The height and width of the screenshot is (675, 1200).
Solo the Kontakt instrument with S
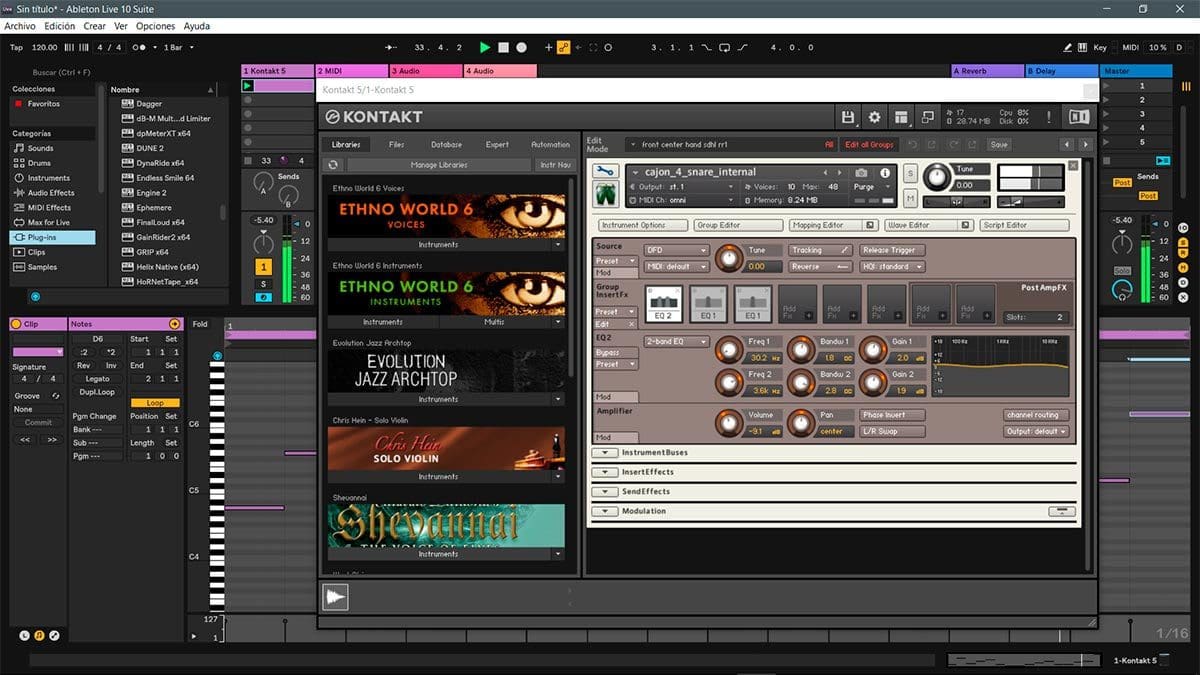coord(910,173)
